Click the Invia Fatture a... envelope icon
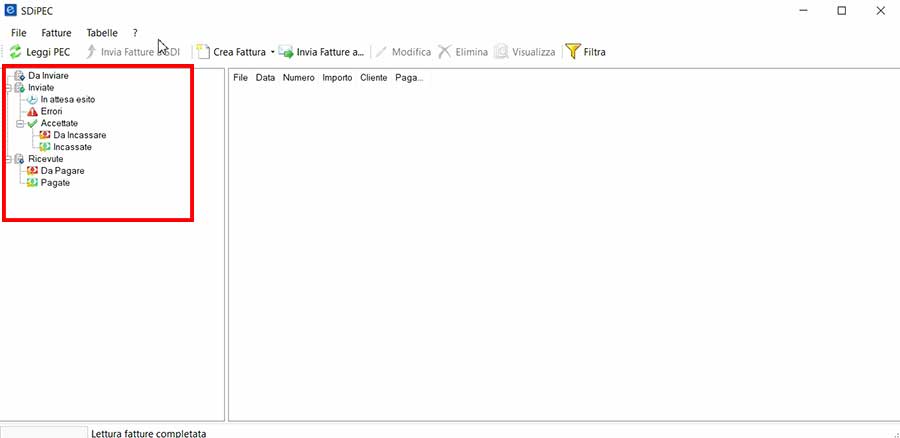 [286, 52]
